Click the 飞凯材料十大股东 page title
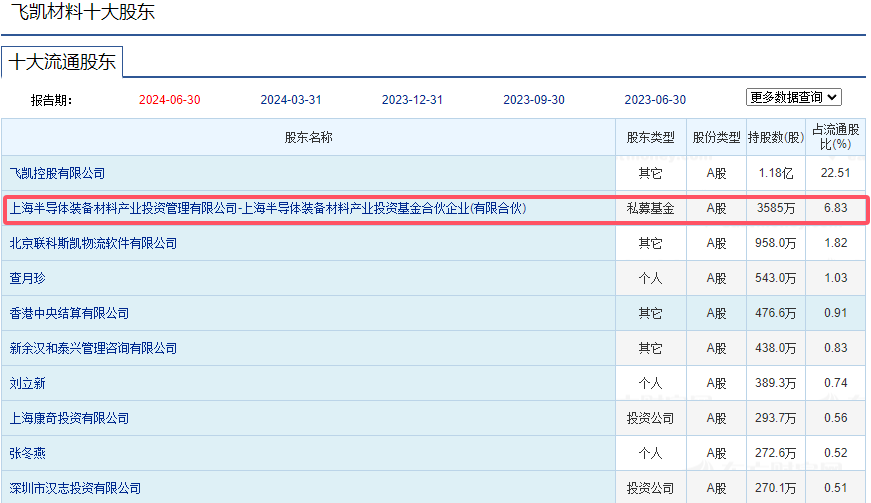Screen dimensions: 871x503 pos(83,12)
